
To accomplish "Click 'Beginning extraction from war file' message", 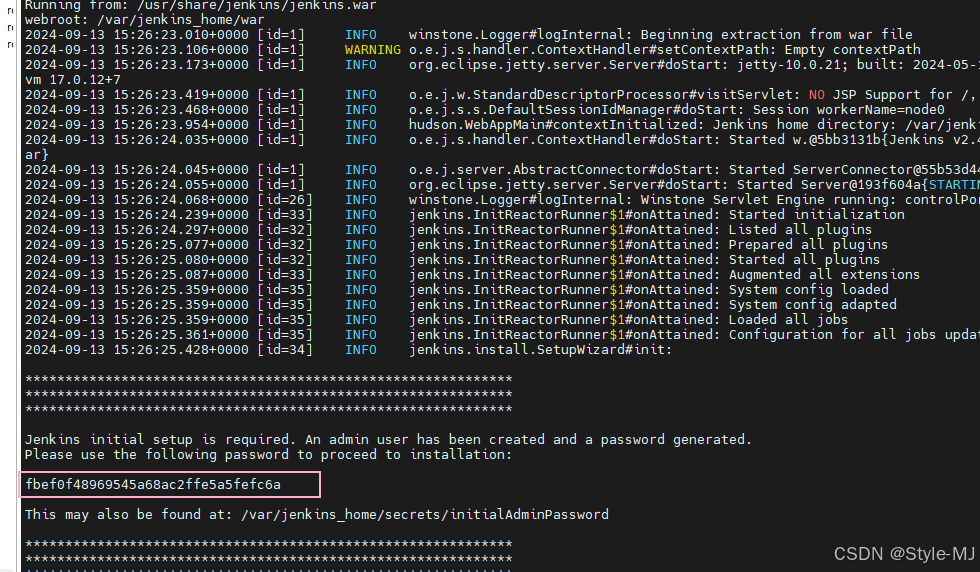I will (x=776, y=35).
